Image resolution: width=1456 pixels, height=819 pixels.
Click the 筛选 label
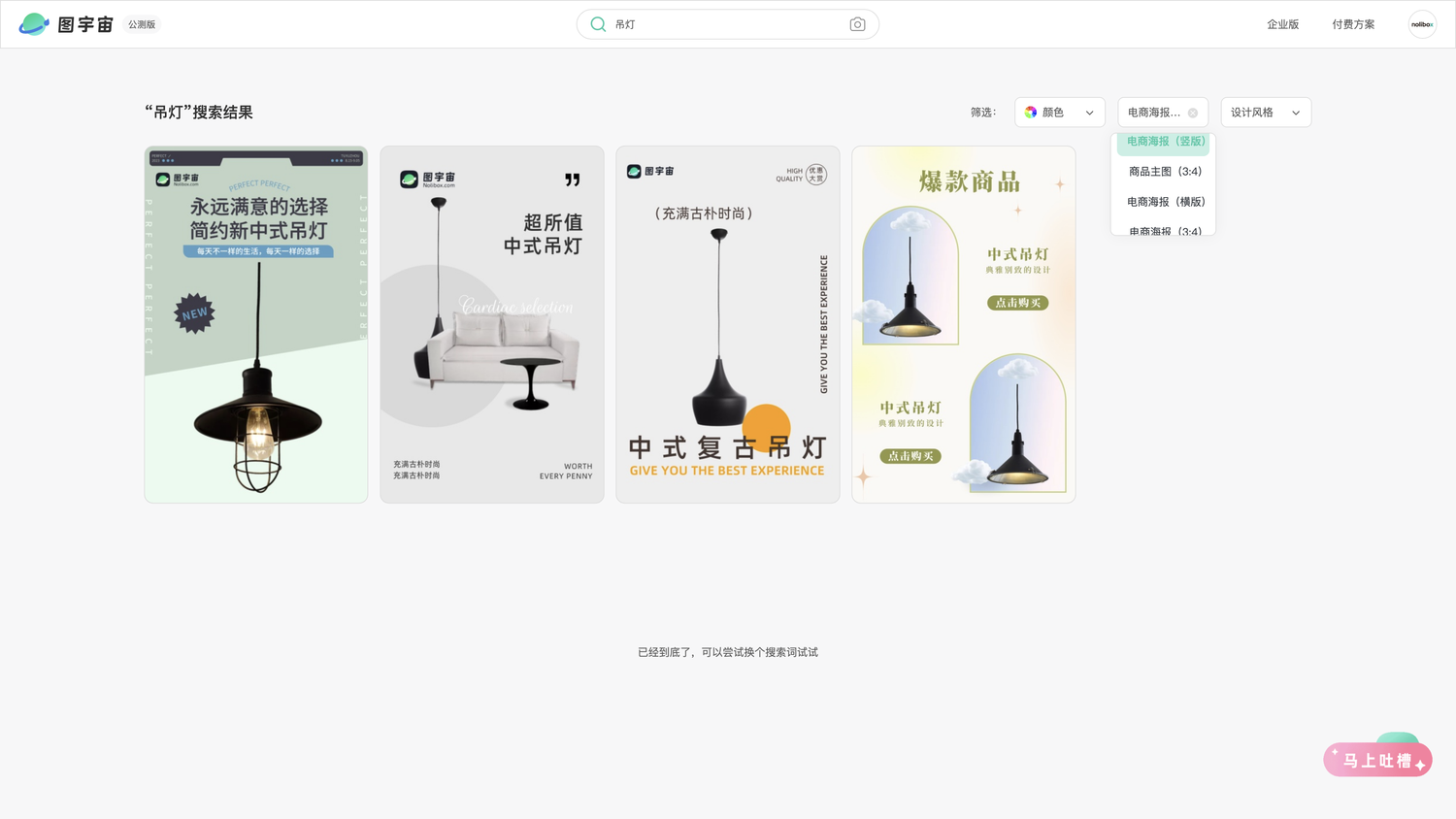coord(983,113)
